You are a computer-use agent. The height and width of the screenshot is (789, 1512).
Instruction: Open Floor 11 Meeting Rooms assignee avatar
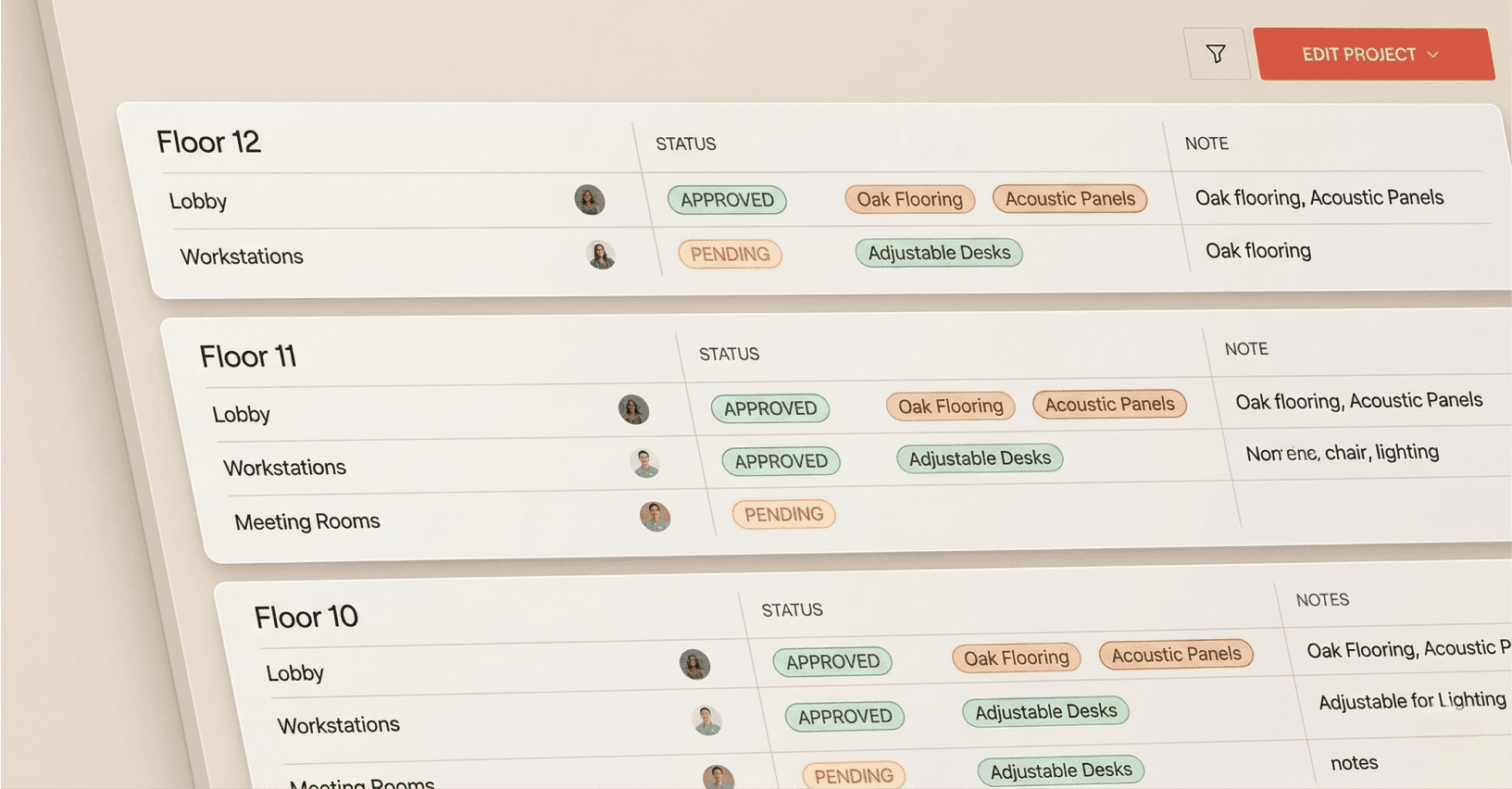[656, 516]
